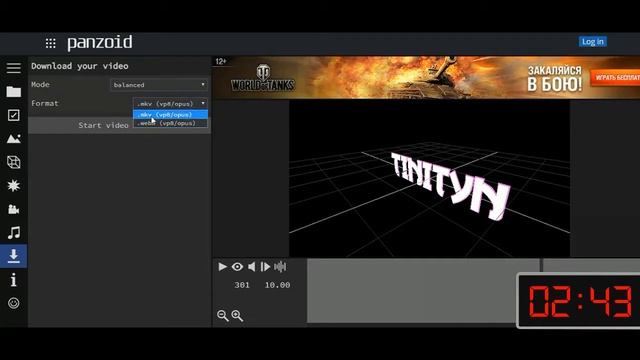This screenshot has width=640, height=360.
Task: Toggle the eye preview visibility icon
Action: 237,267
